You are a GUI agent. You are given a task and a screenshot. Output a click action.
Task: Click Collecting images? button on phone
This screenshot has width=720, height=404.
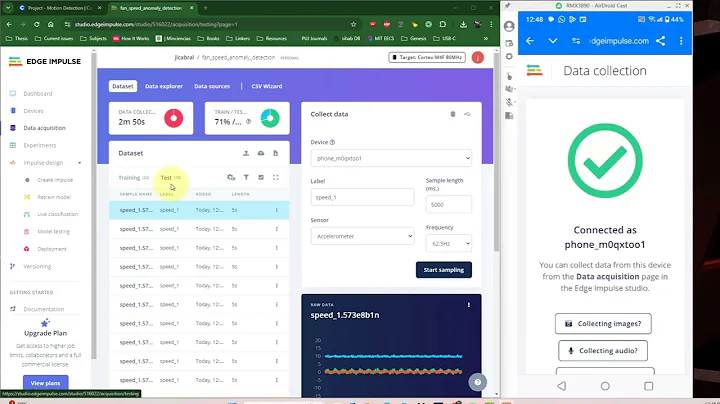point(603,324)
